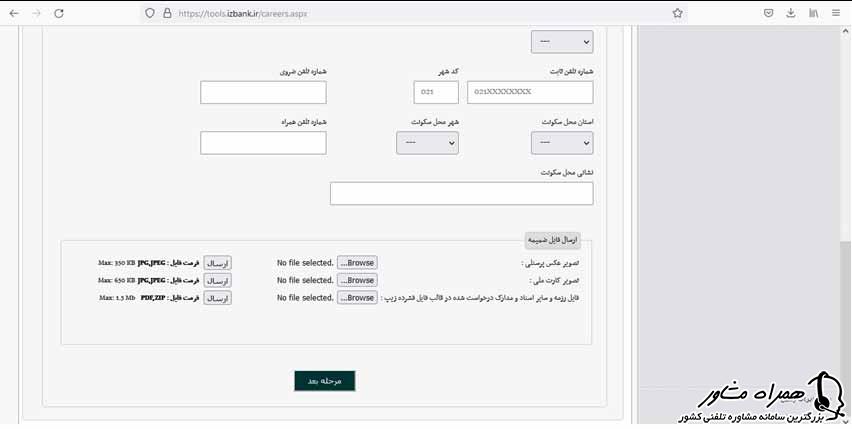Click the ارسال فایل ضمیمه section header

coord(553,239)
